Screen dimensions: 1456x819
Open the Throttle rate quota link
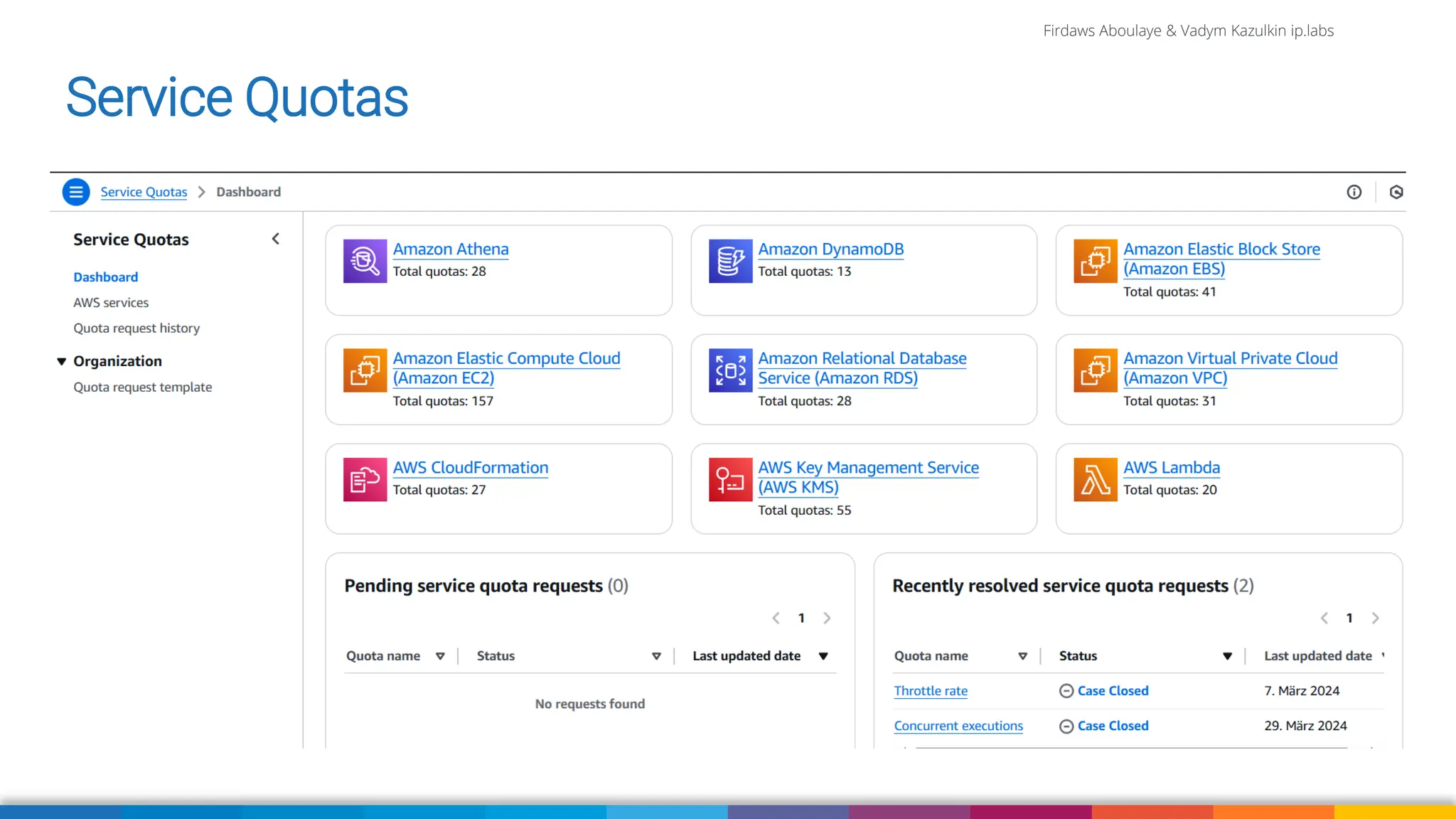pos(930,690)
